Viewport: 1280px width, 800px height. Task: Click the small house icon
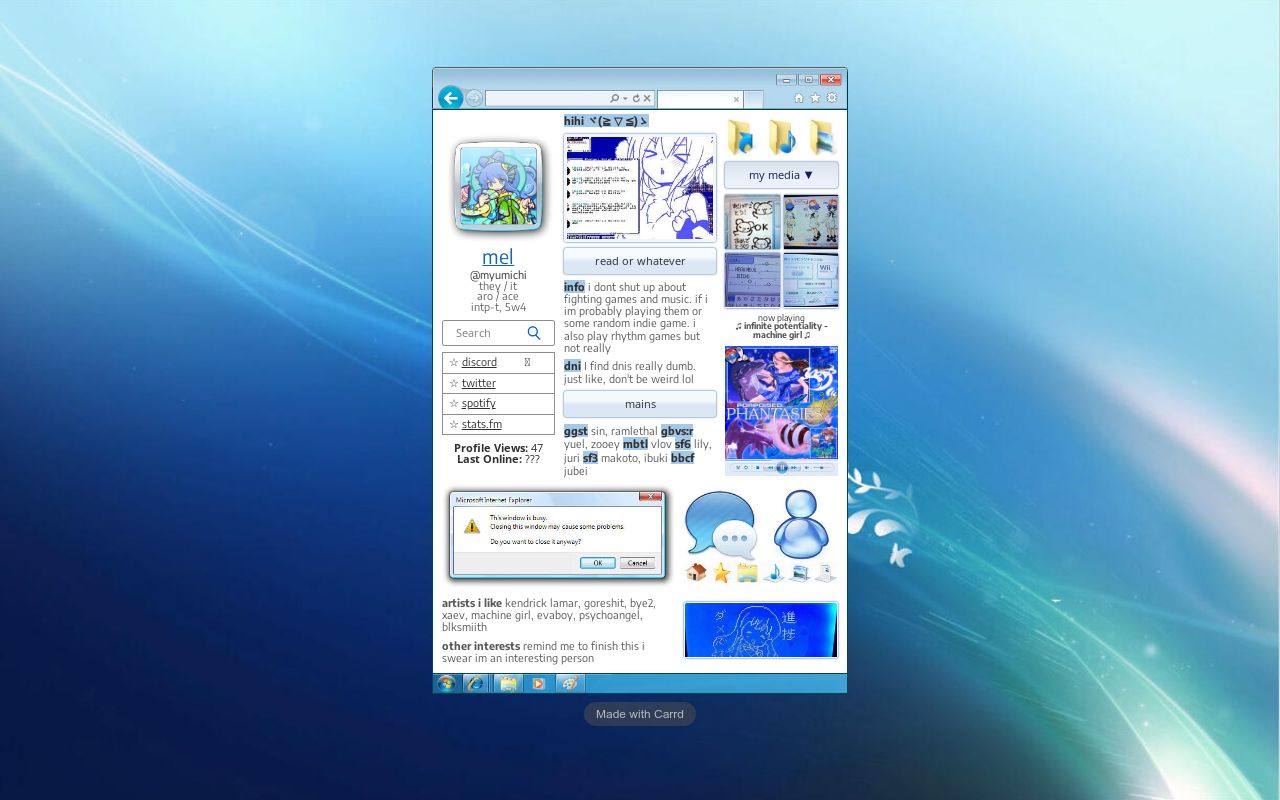tap(696, 573)
